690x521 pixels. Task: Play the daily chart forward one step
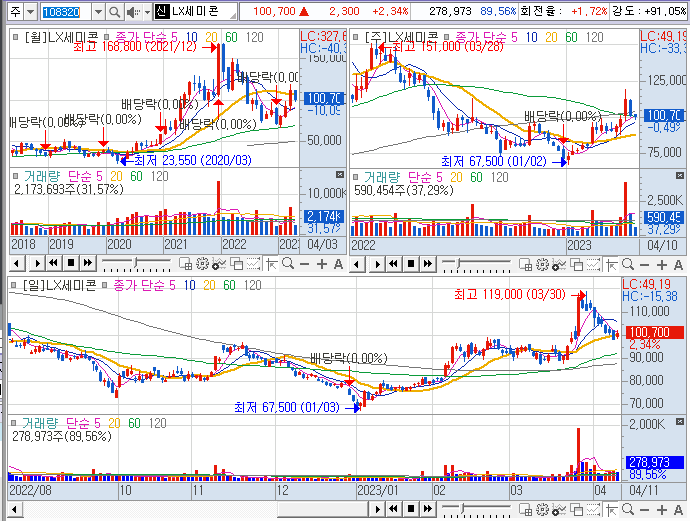click(x=377, y=509)
